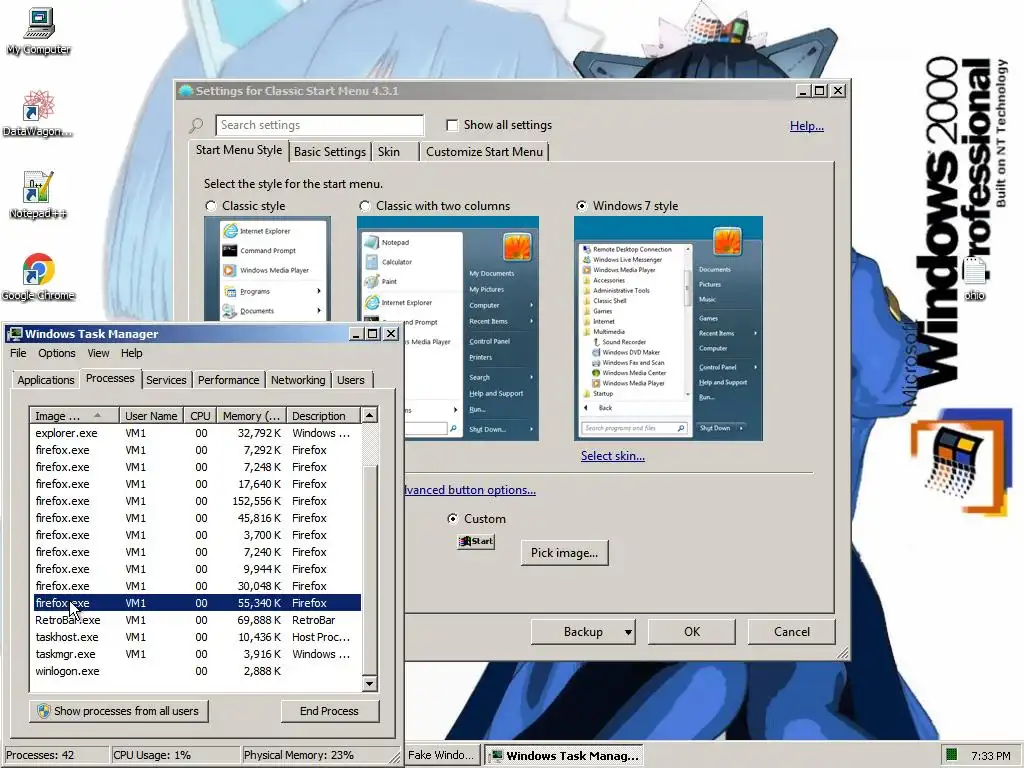This screenshot has width=1024, height=768.
Task: Select the firefox.exe row using 152,556 K
Action: tap(197, 501)
